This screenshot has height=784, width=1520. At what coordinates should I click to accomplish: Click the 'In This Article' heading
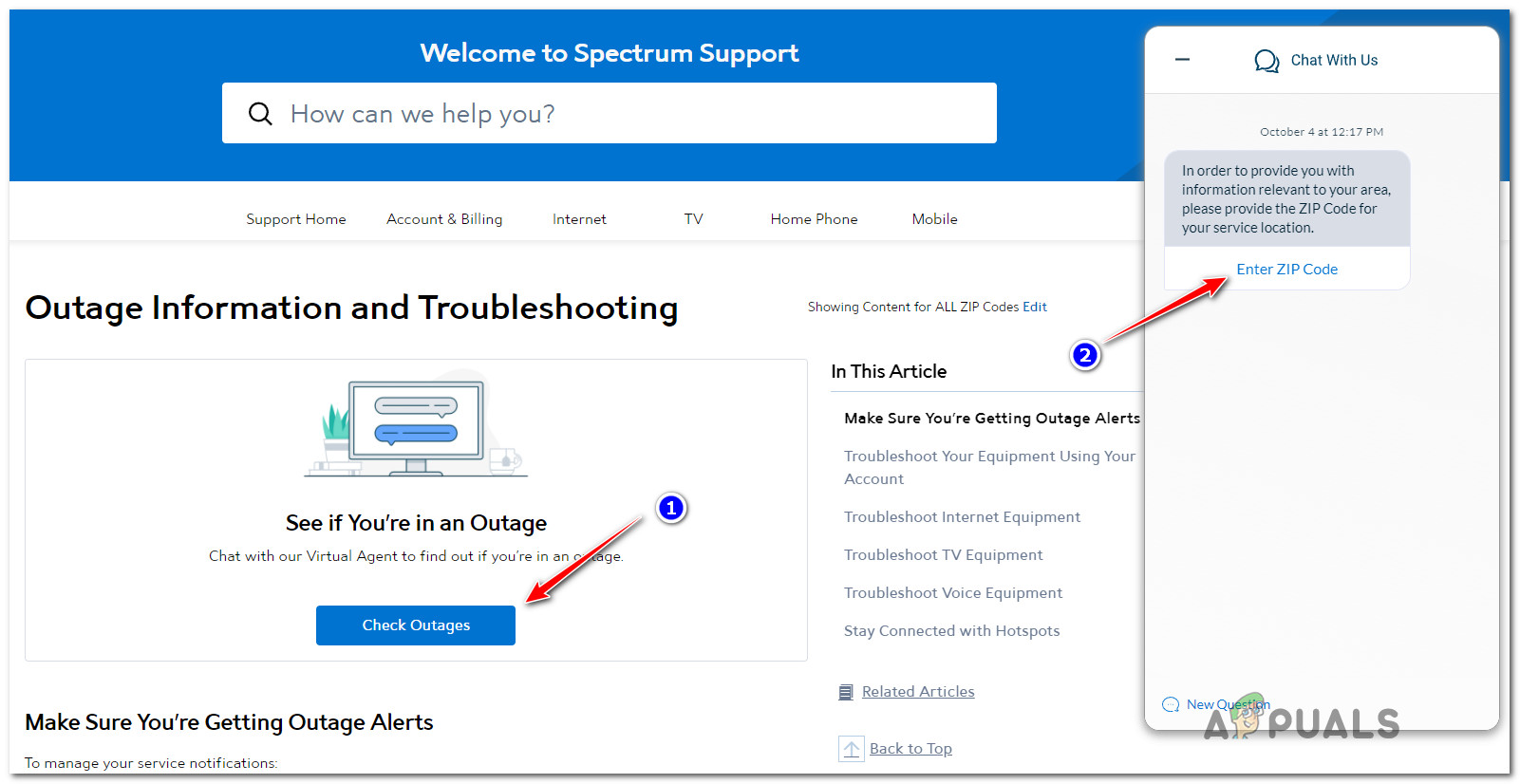click(889, 371)
